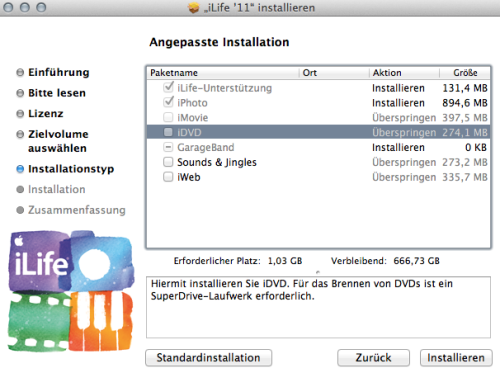The height and width of the screenshot is (373, 500).
Task: Click the Ort column header
Action: click(x=334, y=73)
